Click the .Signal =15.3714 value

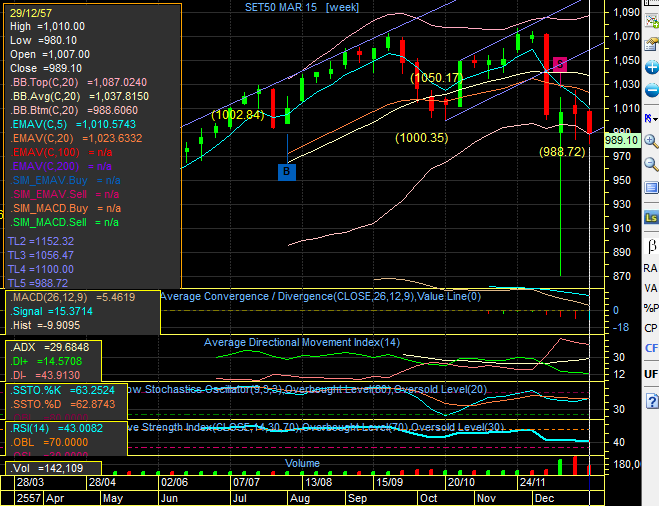[51, 311]
